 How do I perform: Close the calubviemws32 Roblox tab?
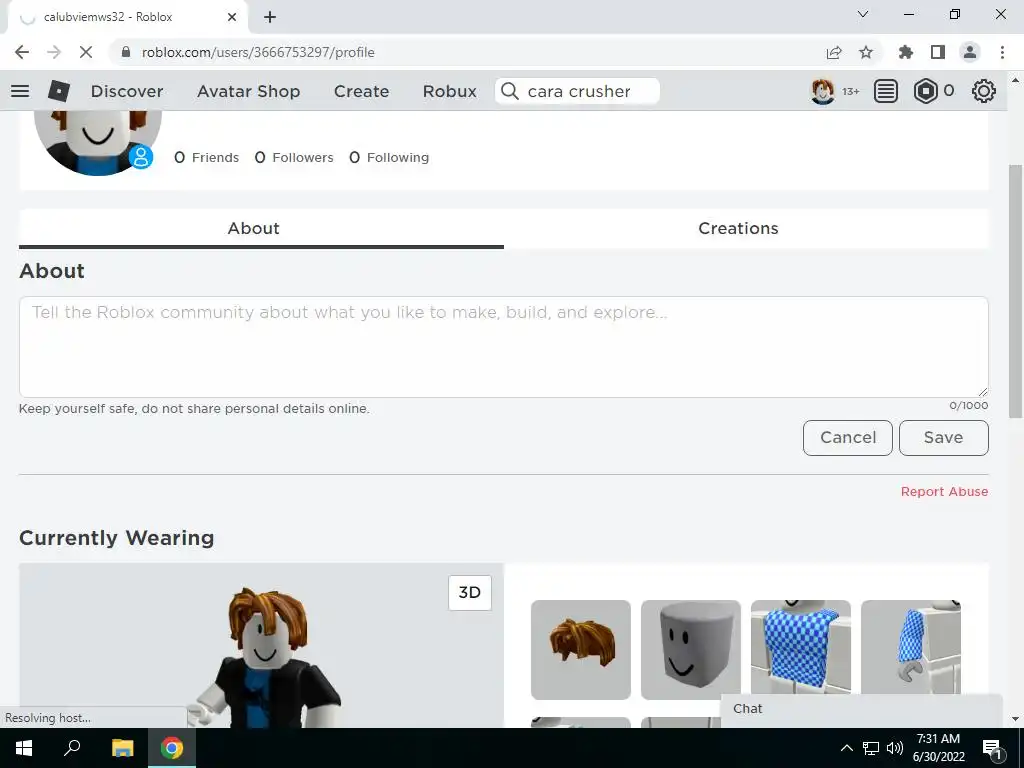(232, 17)
